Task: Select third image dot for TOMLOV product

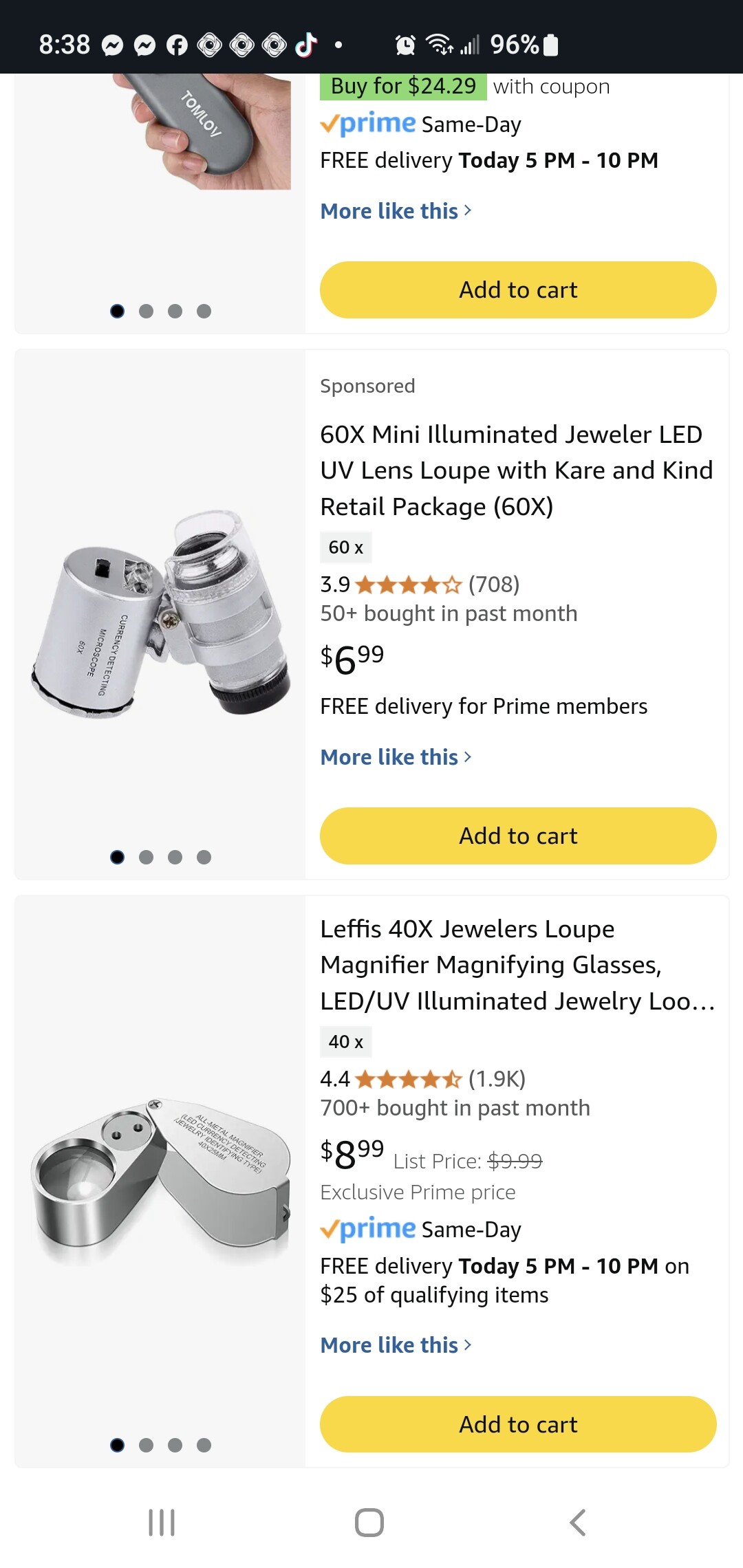Action: pos(175,312)
